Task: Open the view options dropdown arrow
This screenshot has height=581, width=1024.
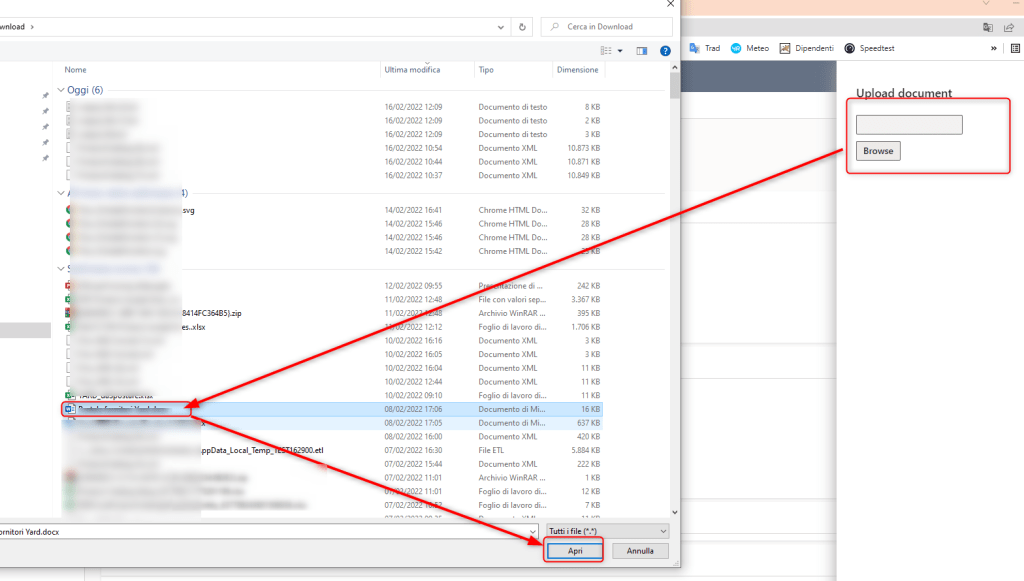Action: [620, 50]
